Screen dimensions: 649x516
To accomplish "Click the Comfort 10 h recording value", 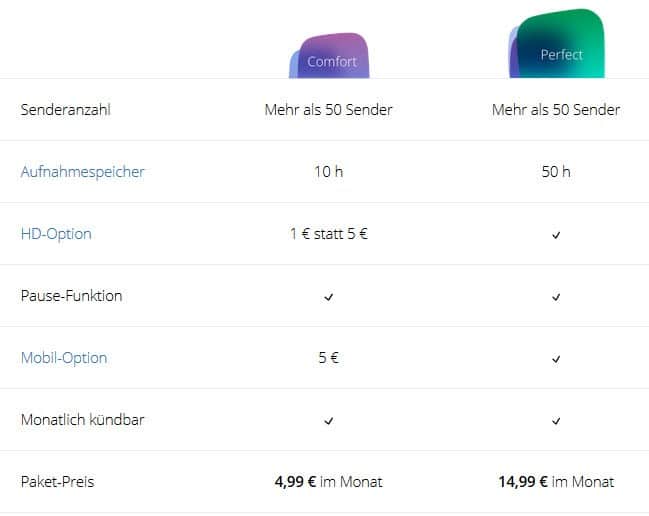I will point(329,171).
